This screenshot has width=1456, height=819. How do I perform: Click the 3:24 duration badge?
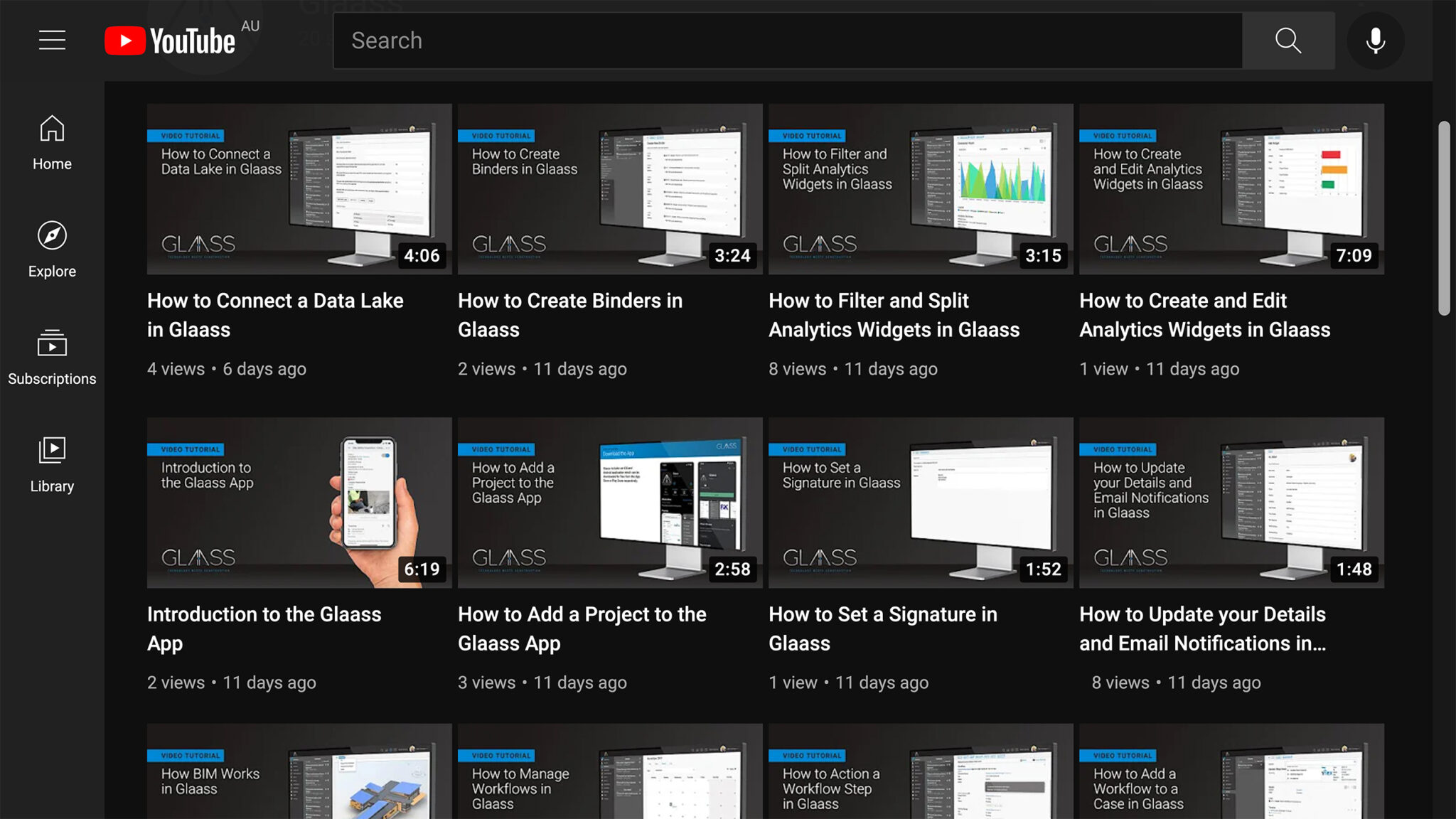(733, 256)
